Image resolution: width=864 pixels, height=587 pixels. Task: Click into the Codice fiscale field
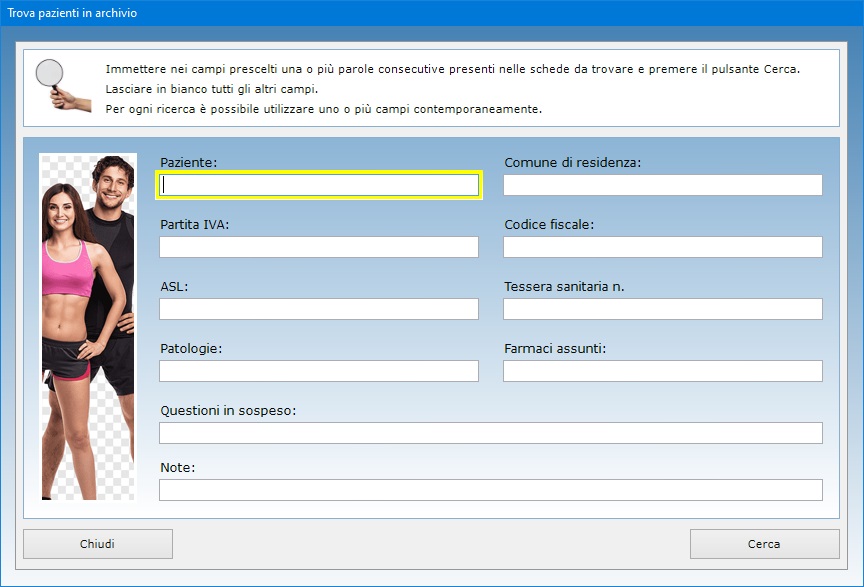point(662,247)
